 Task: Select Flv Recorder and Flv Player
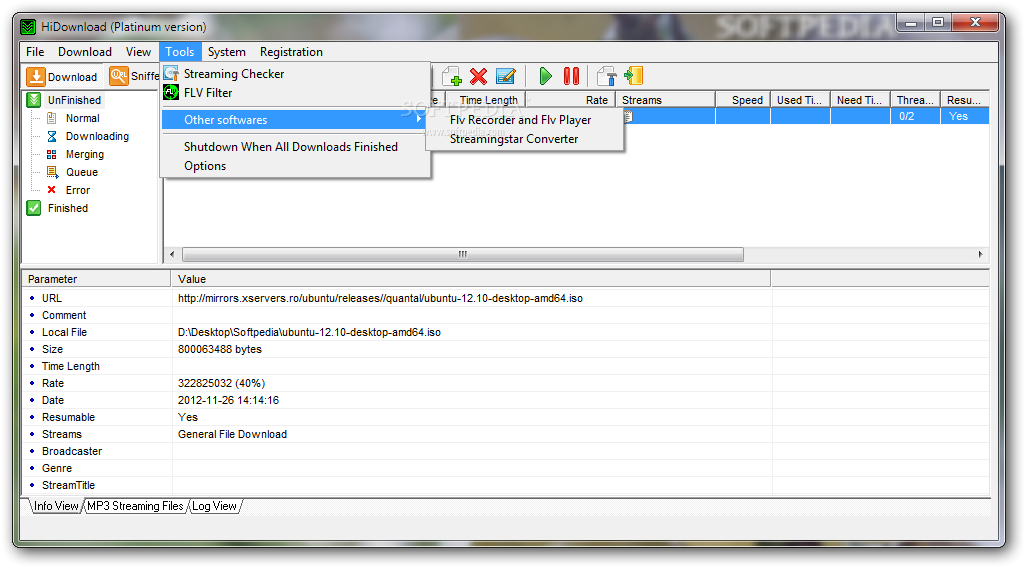(x=520, y=120)
